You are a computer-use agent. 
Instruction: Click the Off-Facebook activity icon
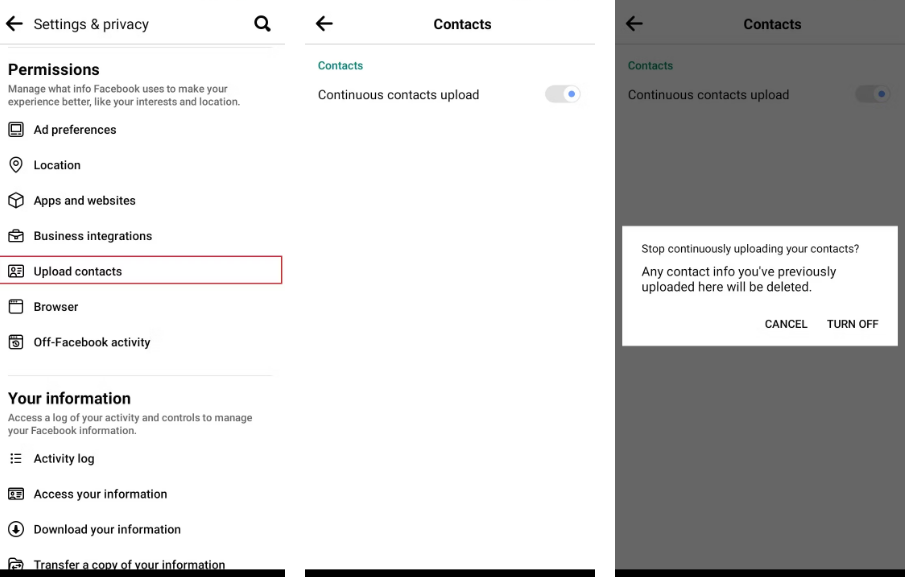coord(16,342)
